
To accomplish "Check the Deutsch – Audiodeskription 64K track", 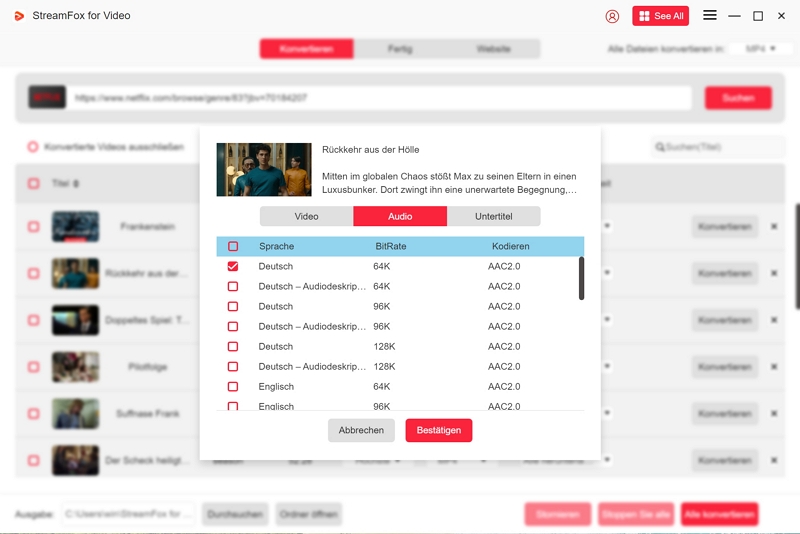I will click(x=233, y=286).
